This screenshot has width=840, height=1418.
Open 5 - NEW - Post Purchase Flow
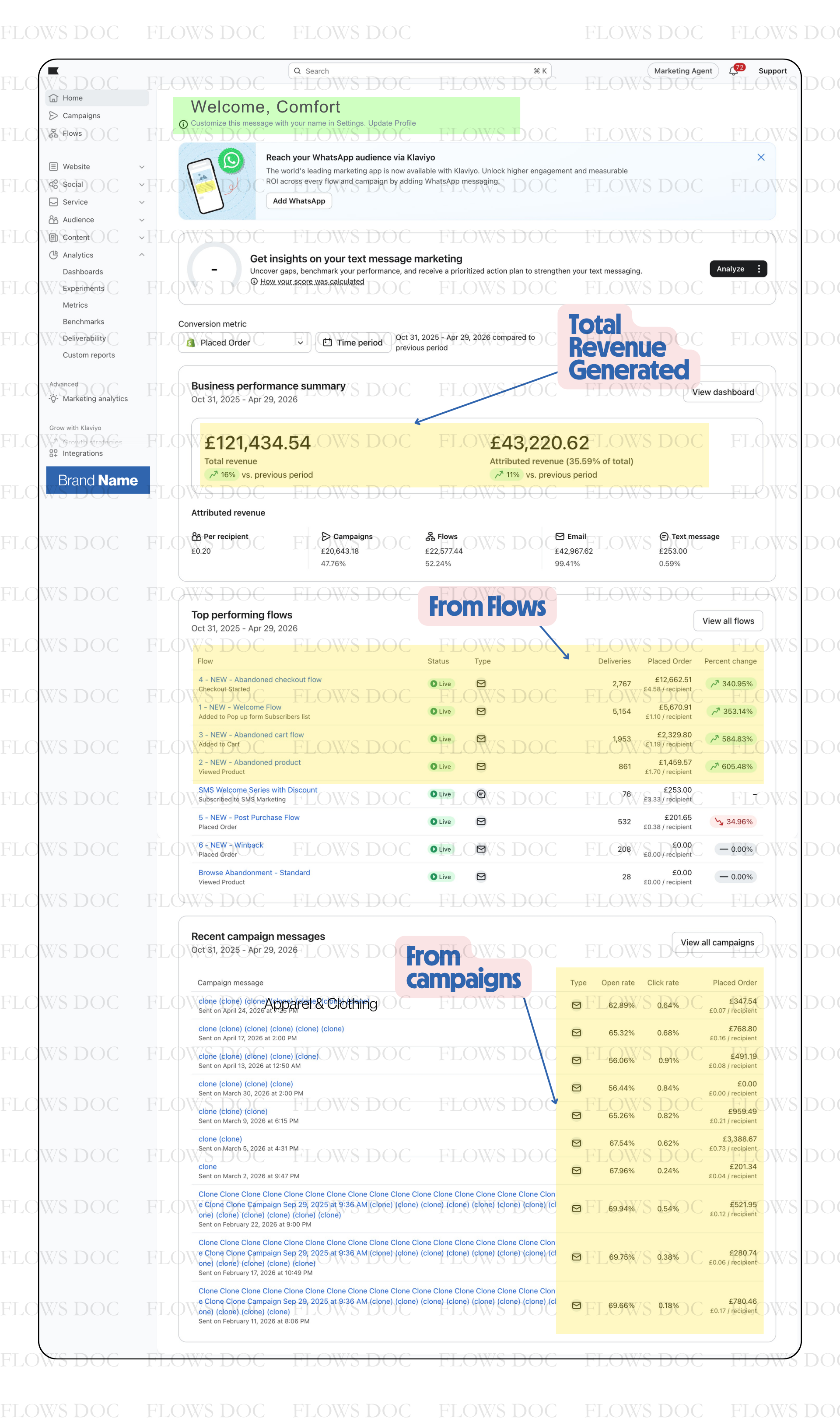(x=249, y=818)
